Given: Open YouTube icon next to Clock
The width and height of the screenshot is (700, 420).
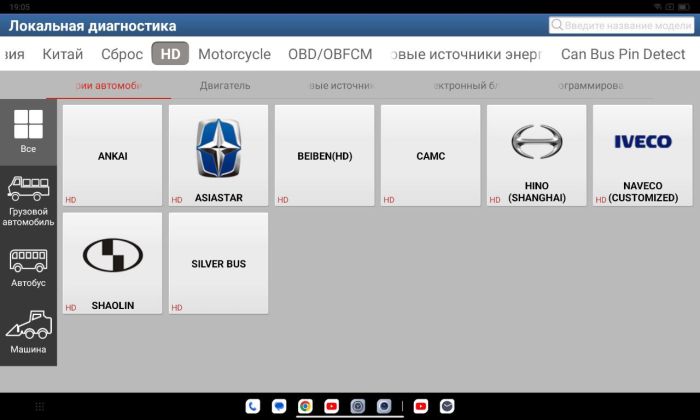Looking at the screenshot, I should click(421, 406).
